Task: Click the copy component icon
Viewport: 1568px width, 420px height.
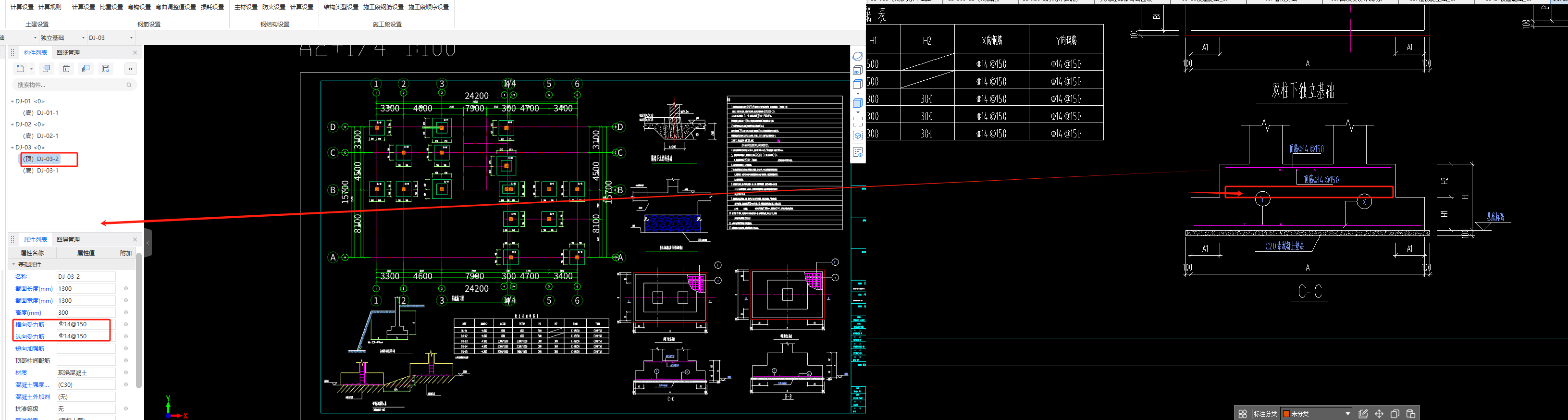Action: 46,69
